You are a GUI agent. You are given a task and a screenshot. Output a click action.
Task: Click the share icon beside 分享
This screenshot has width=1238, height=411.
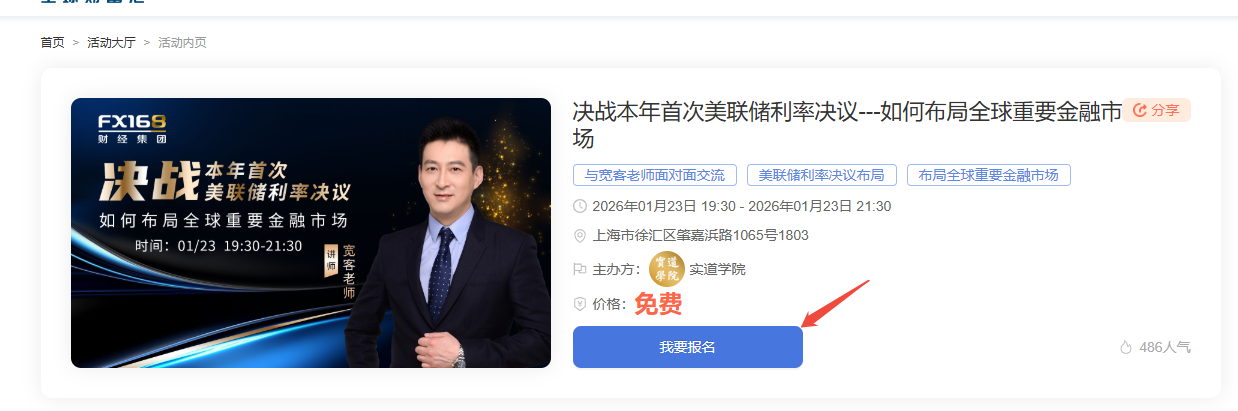coord(1139,110)
